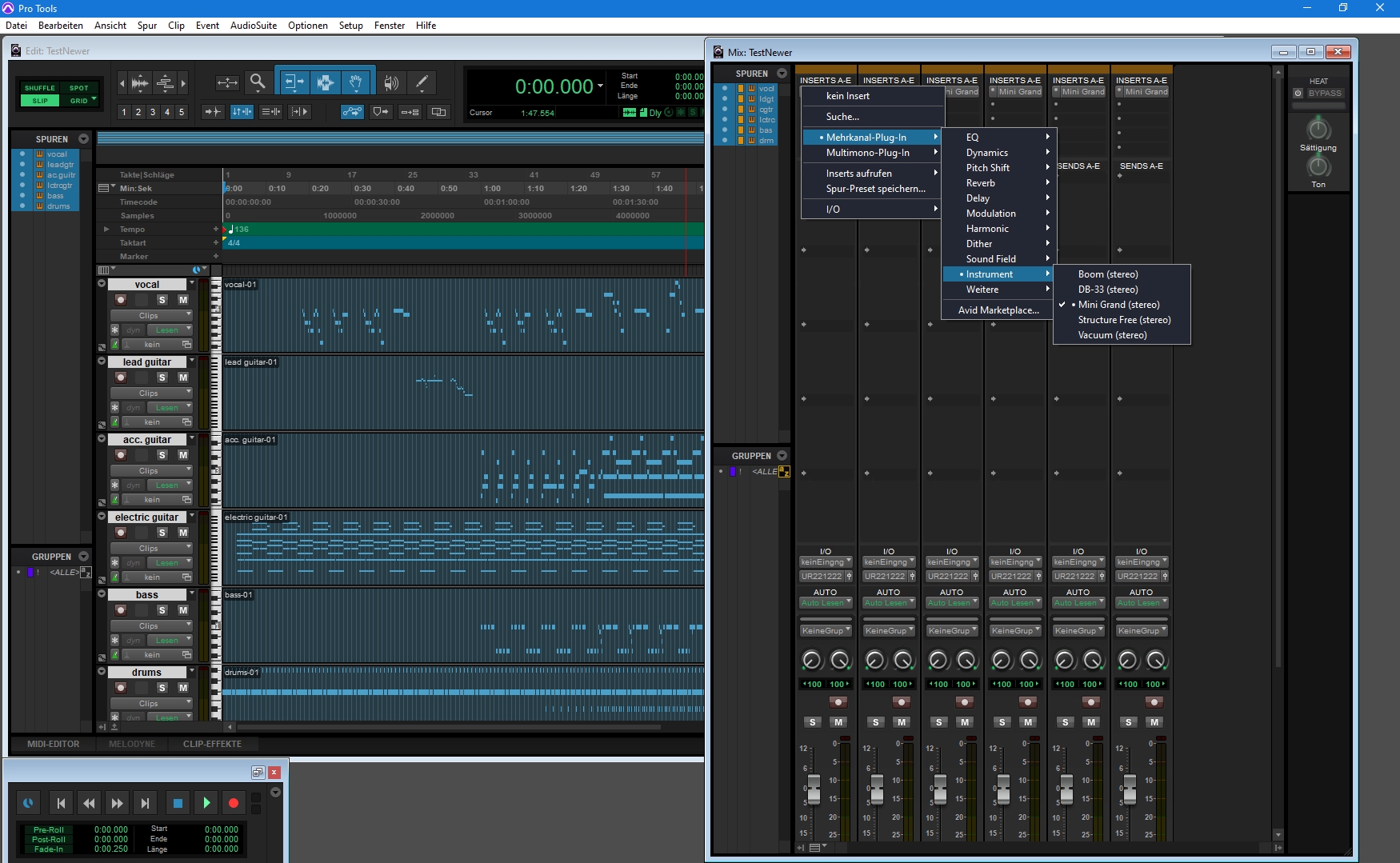Screen dimensions: 1400x863
Task: Open the Datei menu
Action: [x=16, y=26]
